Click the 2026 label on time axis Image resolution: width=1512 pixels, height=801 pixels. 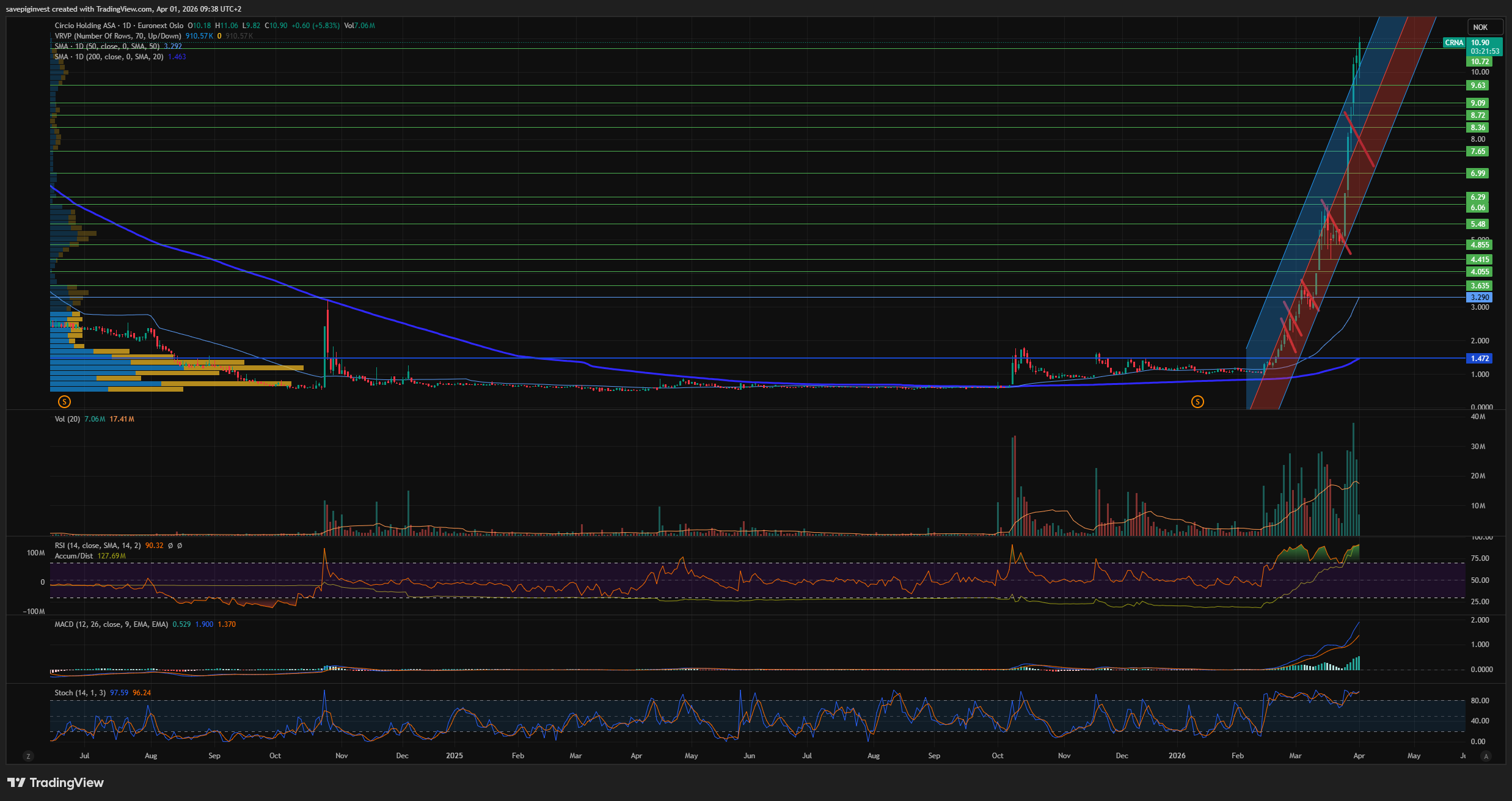1177,756
